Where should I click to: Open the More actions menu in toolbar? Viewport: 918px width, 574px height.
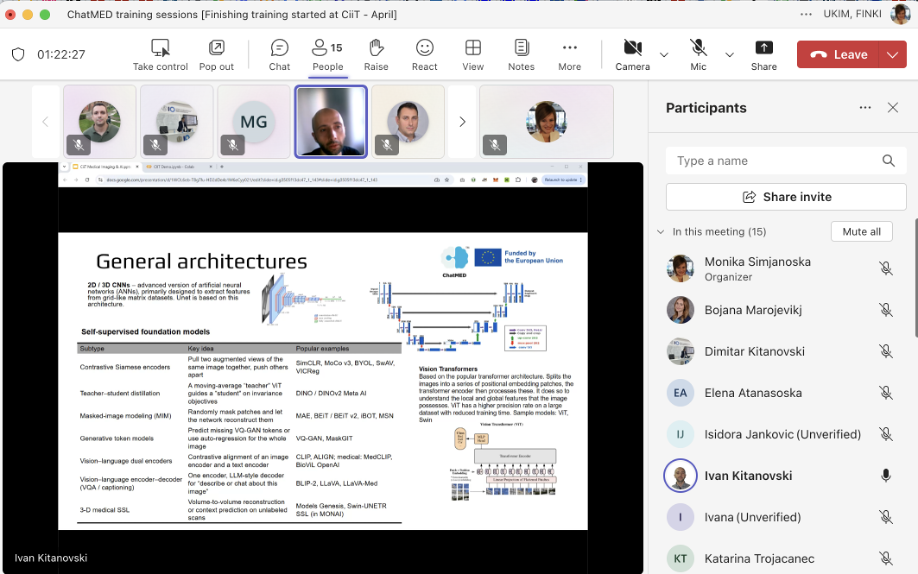[569, 48]
